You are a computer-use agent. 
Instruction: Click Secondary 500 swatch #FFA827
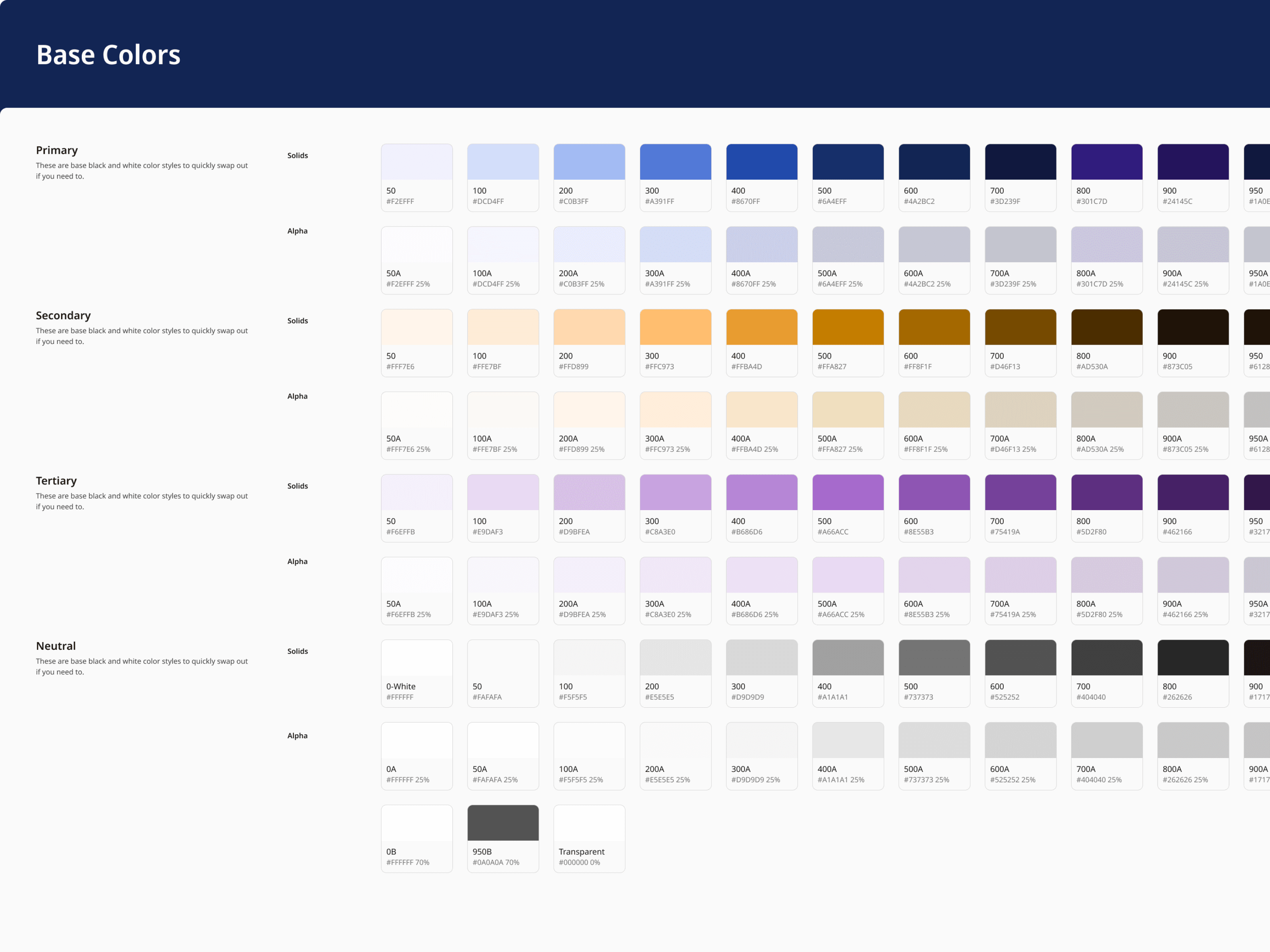(848, 343)
